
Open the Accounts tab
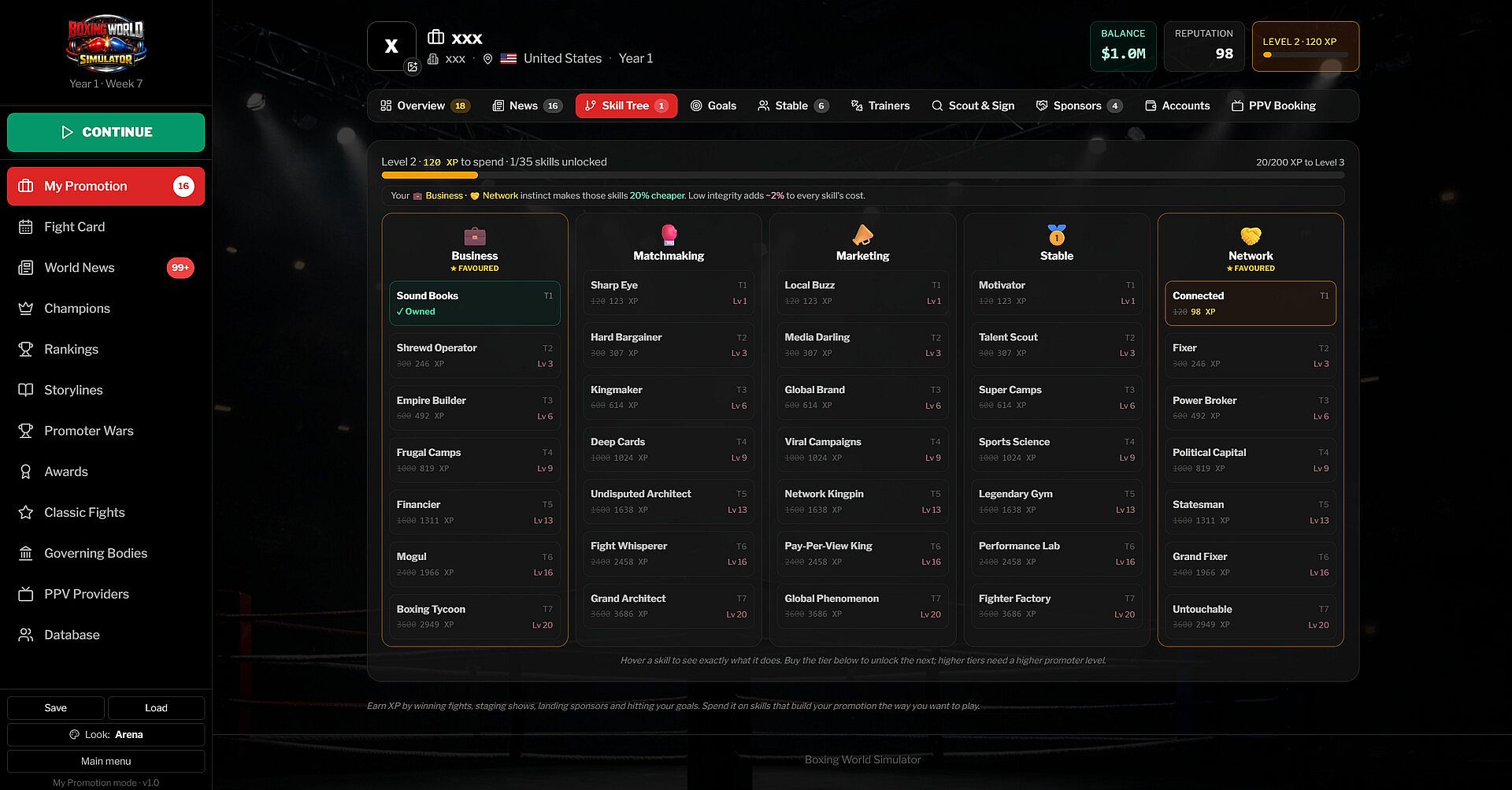(1177, 106)
